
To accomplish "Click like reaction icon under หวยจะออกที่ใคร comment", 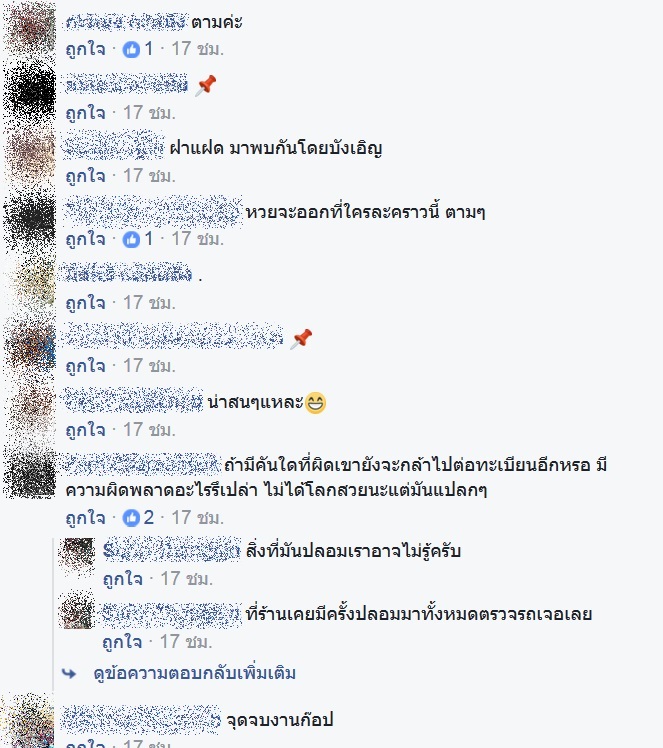I will [131, 239].
